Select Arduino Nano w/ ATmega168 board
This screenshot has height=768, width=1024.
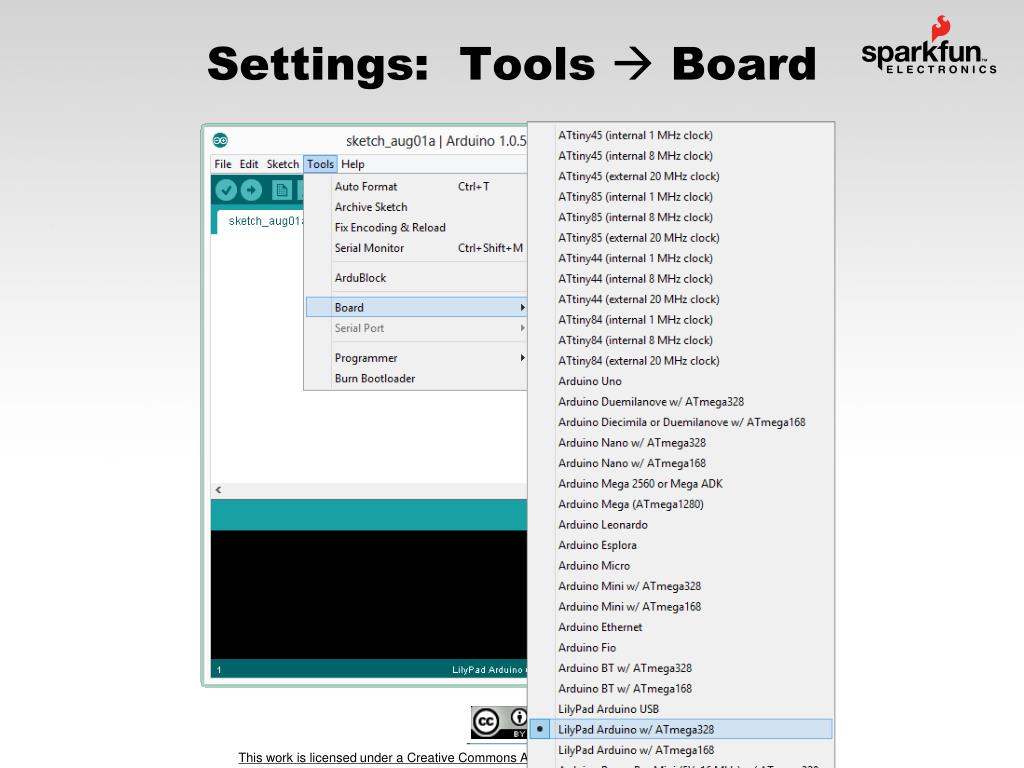(681, 463)
